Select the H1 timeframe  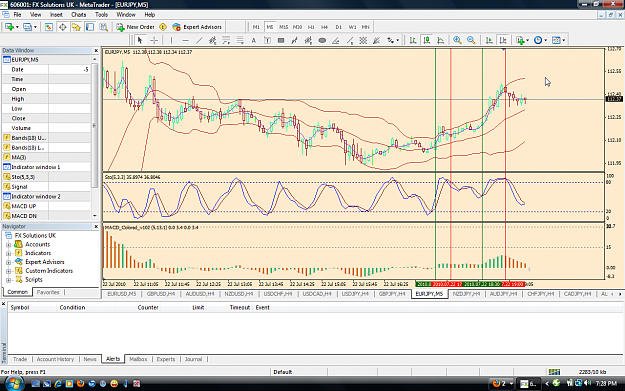point(311,27)
